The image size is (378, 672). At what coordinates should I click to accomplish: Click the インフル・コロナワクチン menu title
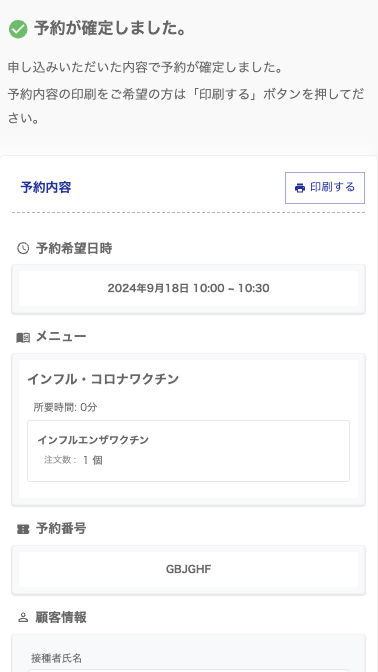pos(103,379)
